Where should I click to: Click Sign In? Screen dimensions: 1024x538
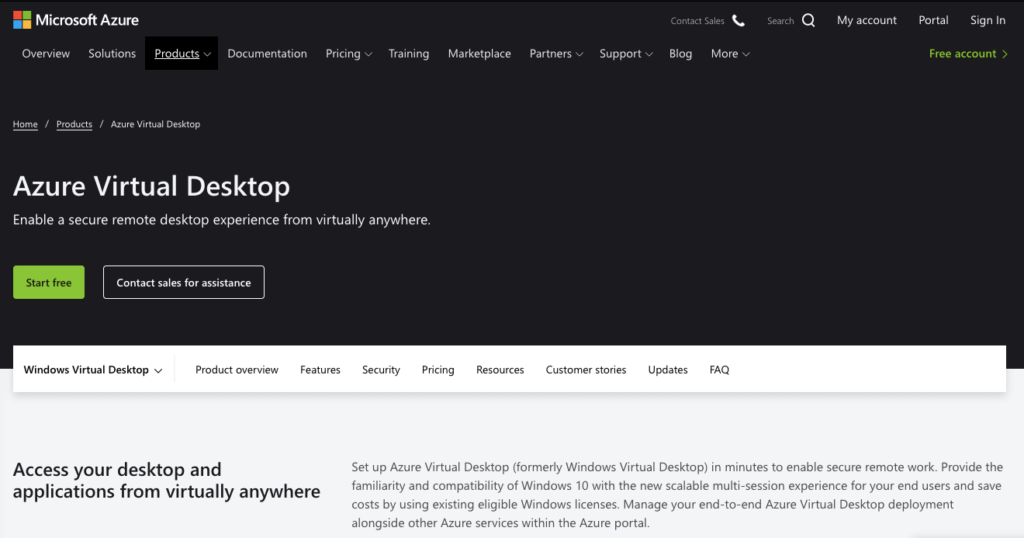tap(987, 20)
